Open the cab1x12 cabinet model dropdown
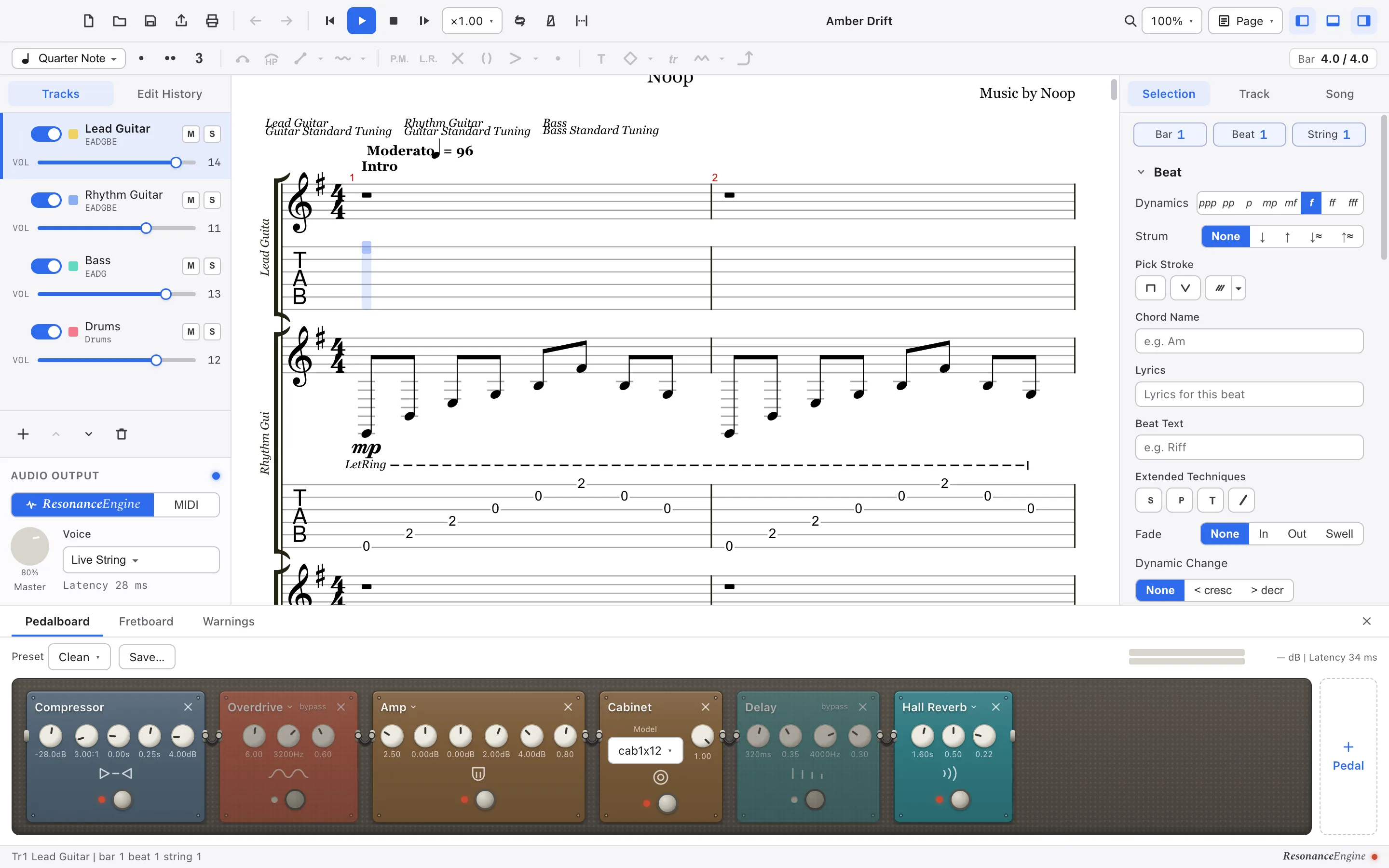The height and width of the screenshot is (868, 1389). (x=645, y=750)
